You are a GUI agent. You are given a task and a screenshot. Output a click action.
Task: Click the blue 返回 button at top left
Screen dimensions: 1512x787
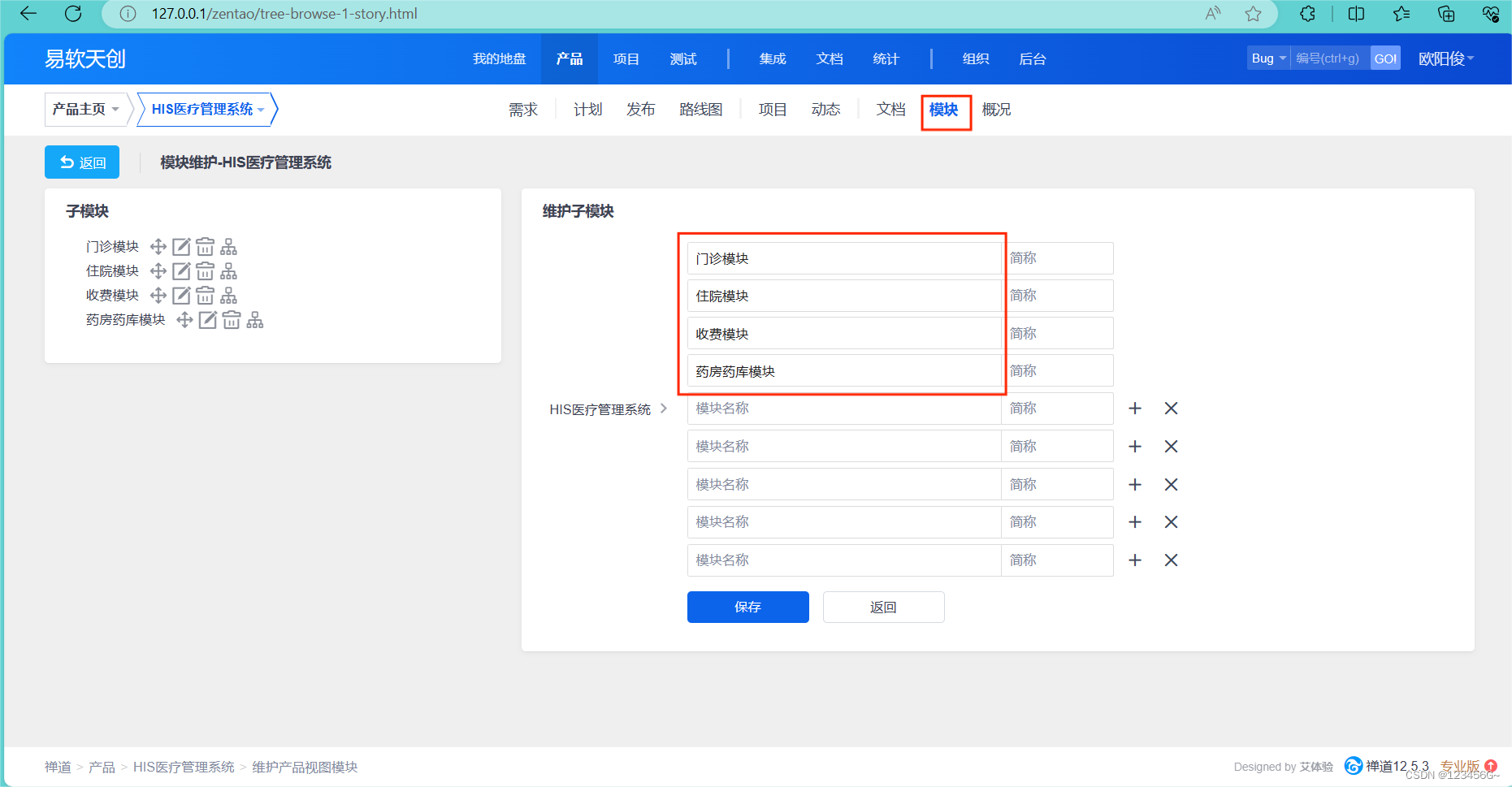[x=82, y=162]
